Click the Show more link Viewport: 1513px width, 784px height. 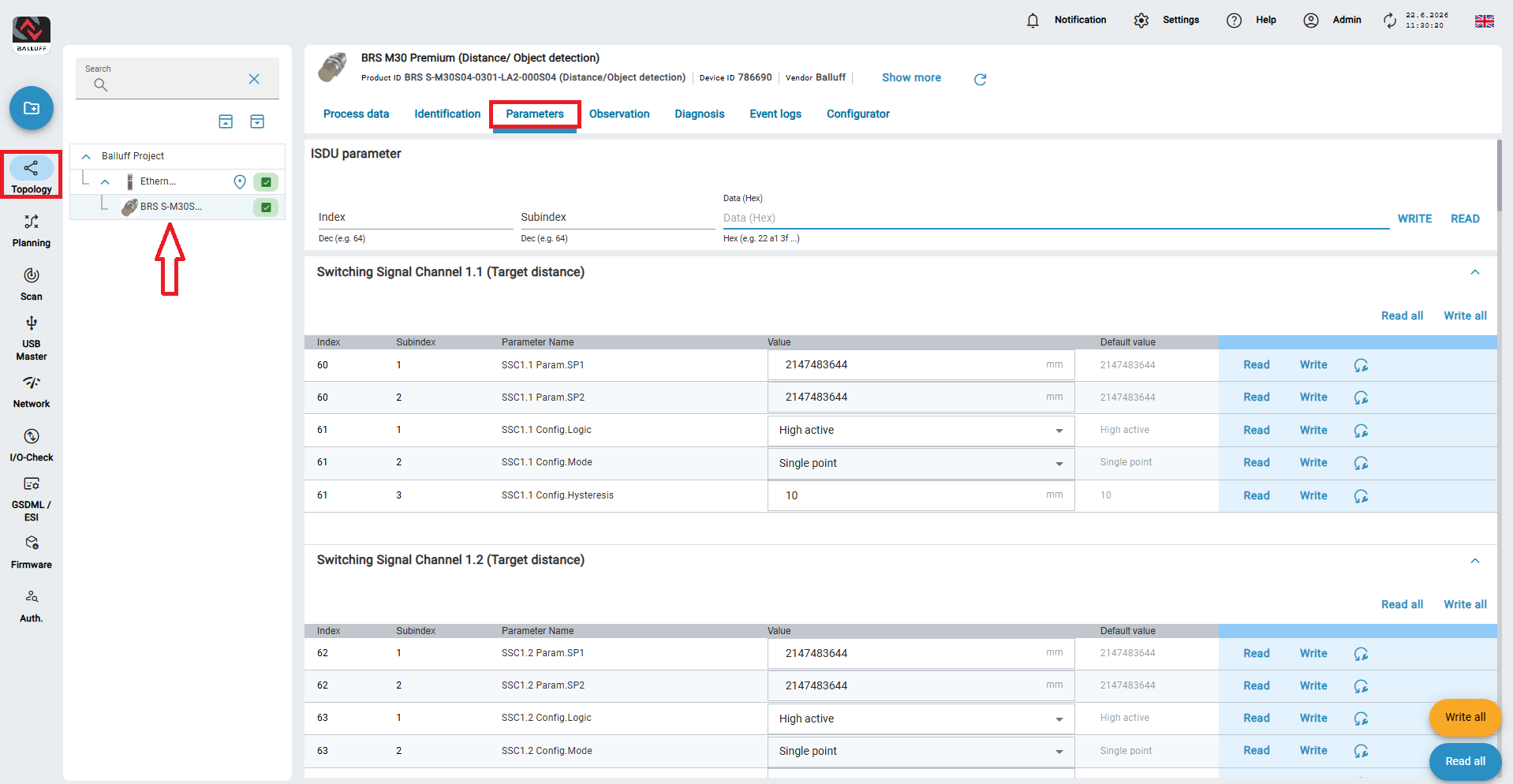pyautogui.click(x=911, y=77)
